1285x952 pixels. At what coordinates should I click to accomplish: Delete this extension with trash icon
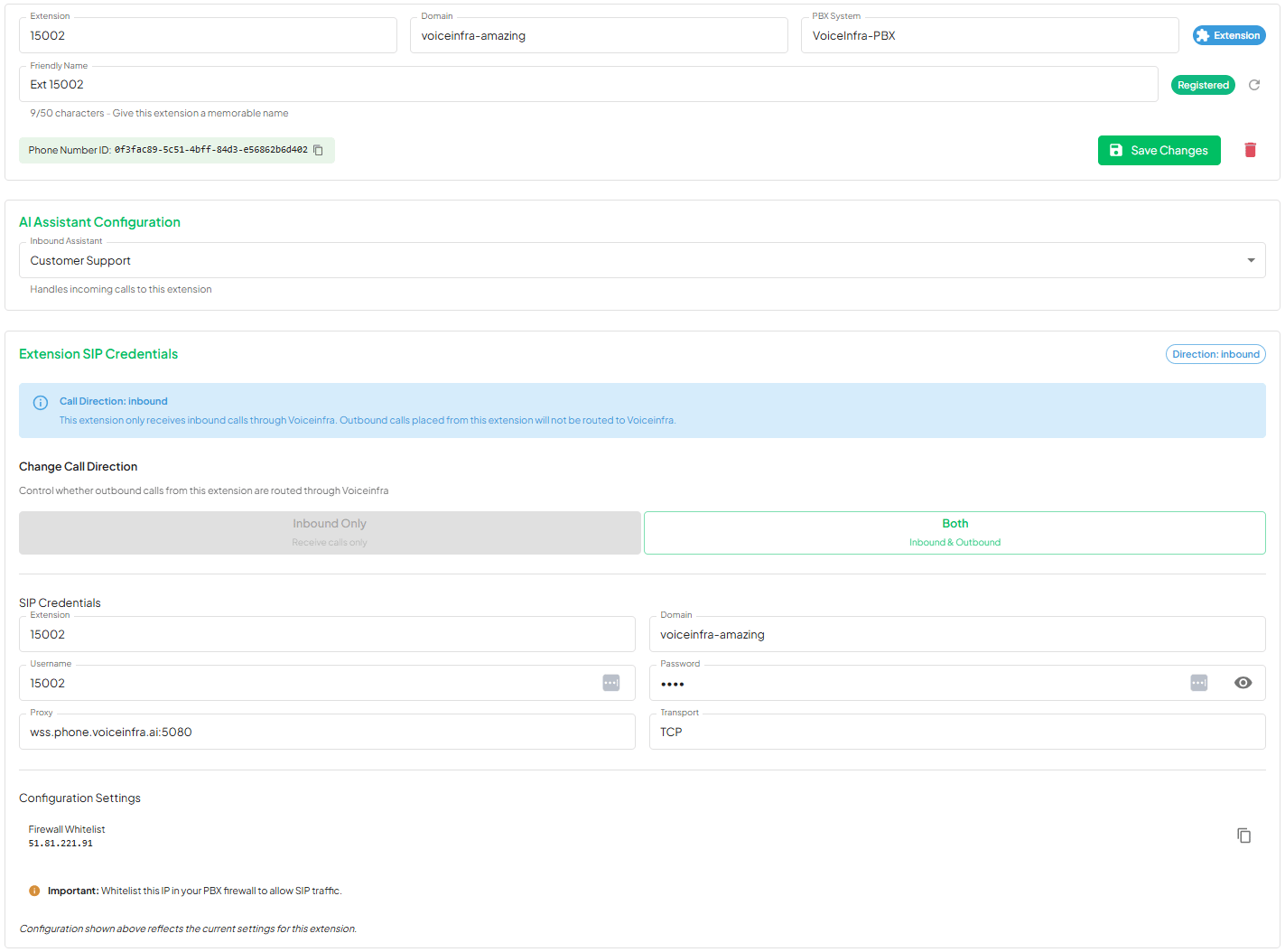(1251, 150)
